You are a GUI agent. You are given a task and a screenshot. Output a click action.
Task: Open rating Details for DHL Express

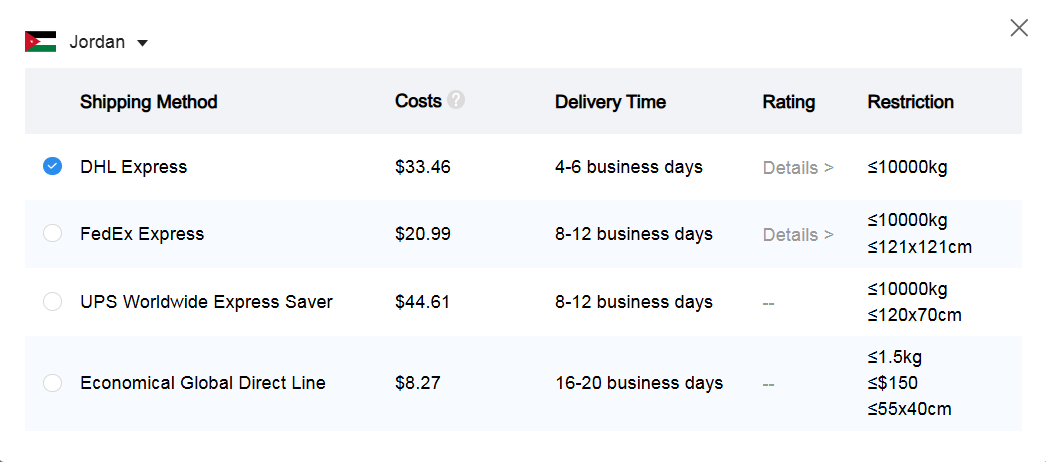point(797,168)
